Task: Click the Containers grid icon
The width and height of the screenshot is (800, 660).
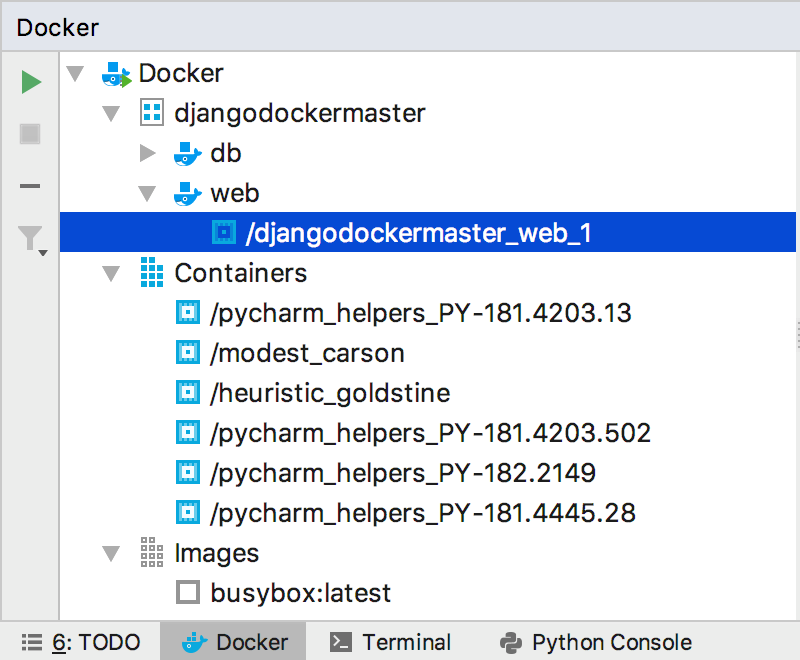Action: tap(152, 272)
